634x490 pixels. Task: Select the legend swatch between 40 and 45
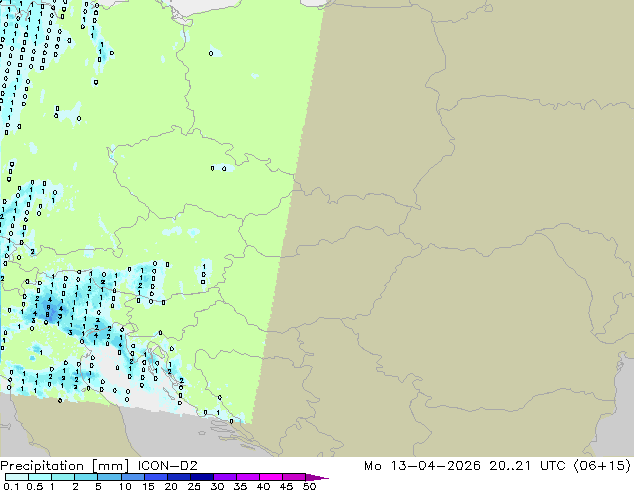click(x=271, y=477)
